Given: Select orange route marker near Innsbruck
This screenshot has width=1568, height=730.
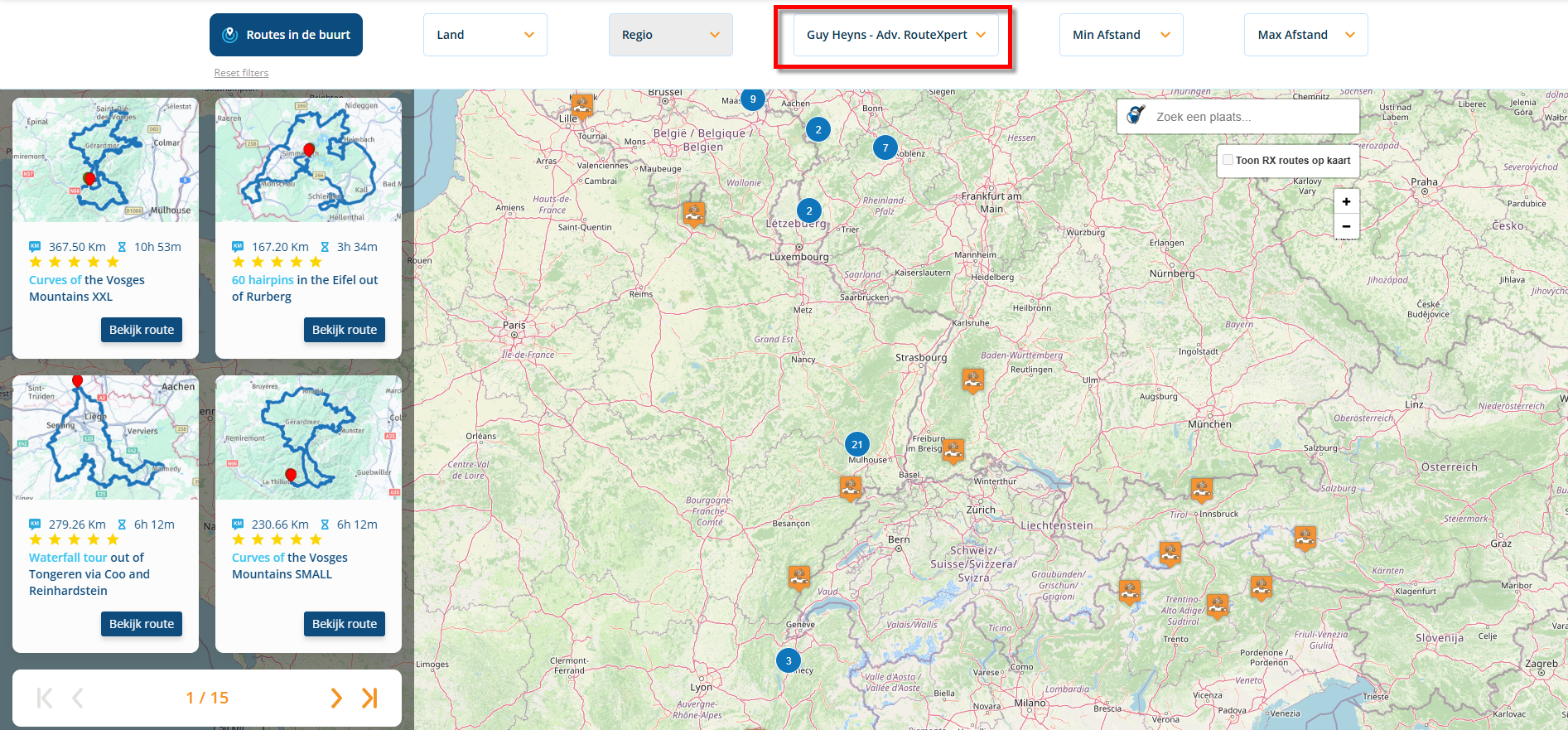Looking at the screenshot, I should tap(1202, 491).
